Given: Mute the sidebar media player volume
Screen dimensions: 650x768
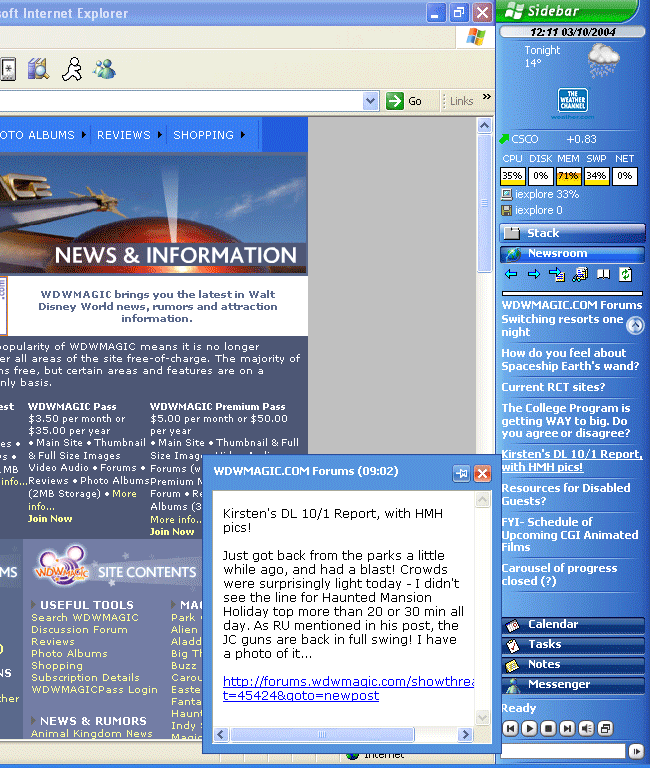Looking at the screenshot, I should [x=586, y=728].
